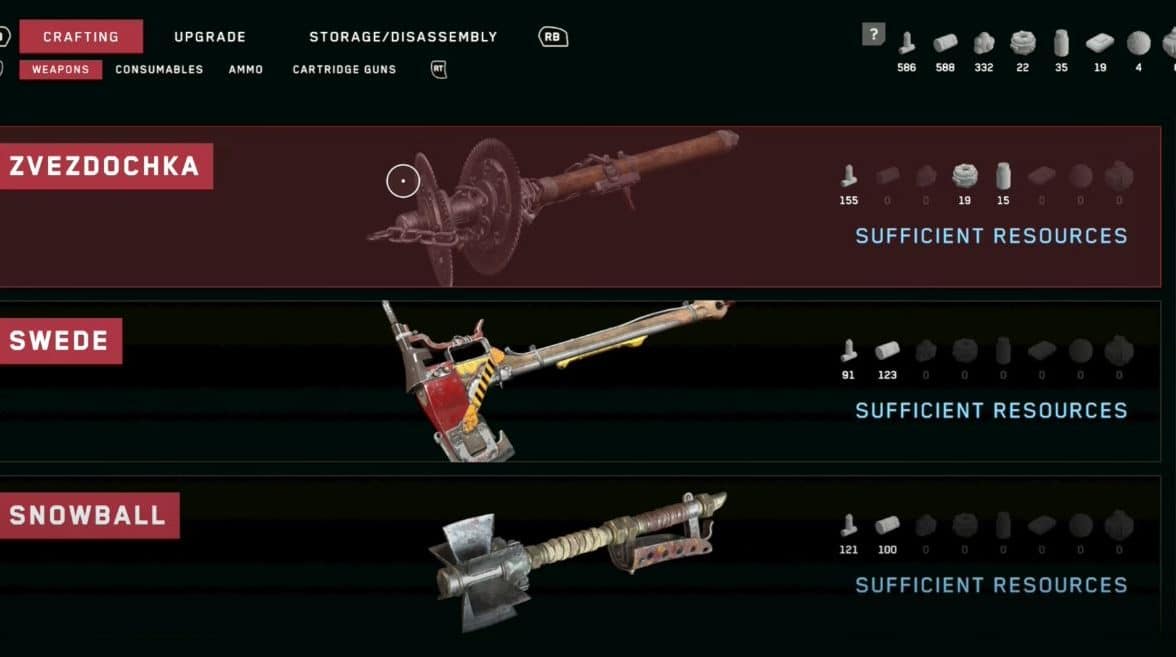Open the Storage/Disassembly tab
The height and width of the screenshot is (657, 1176).
tap(404, 37)
